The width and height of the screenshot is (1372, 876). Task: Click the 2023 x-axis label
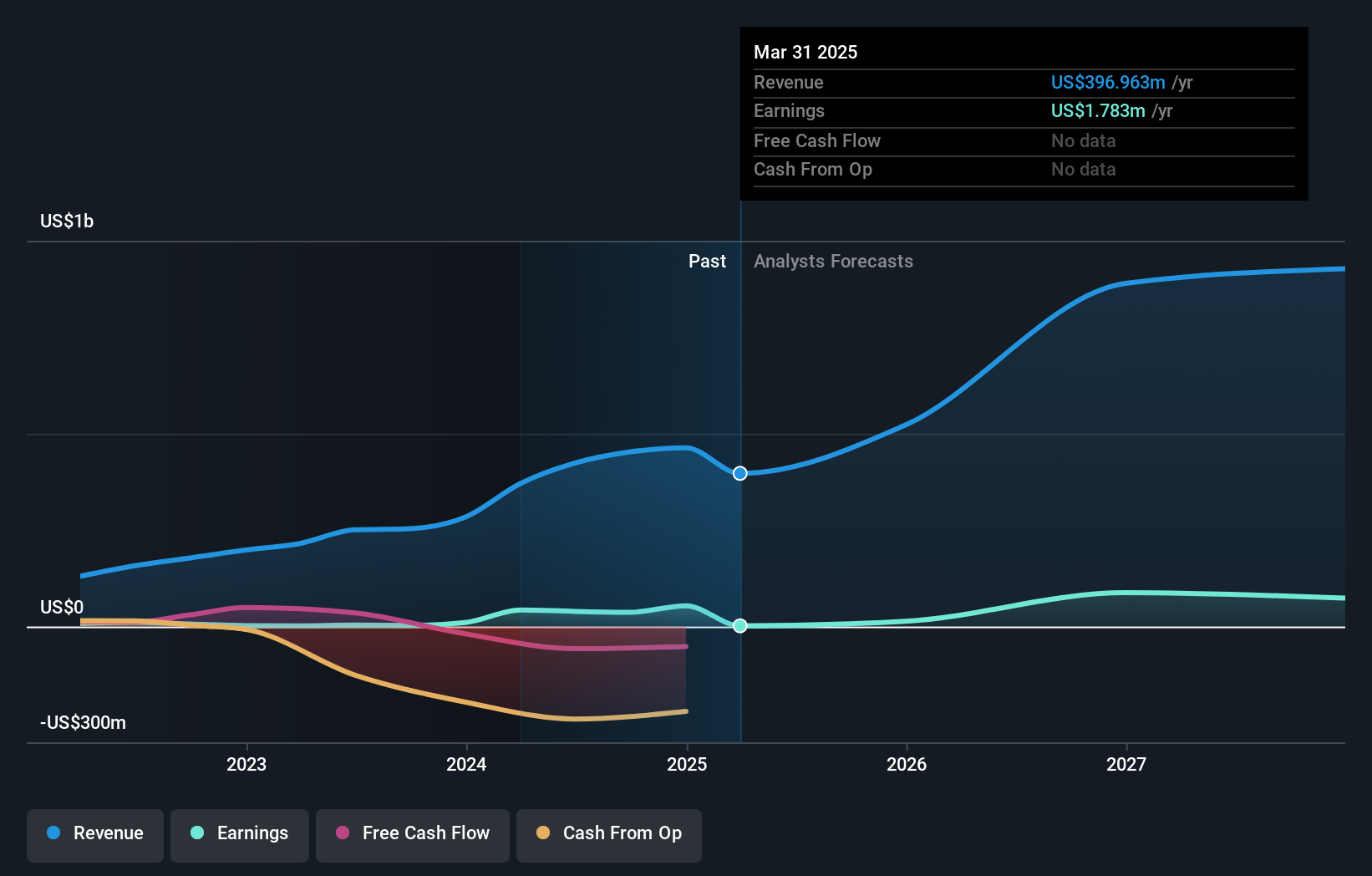click(246, 764)
